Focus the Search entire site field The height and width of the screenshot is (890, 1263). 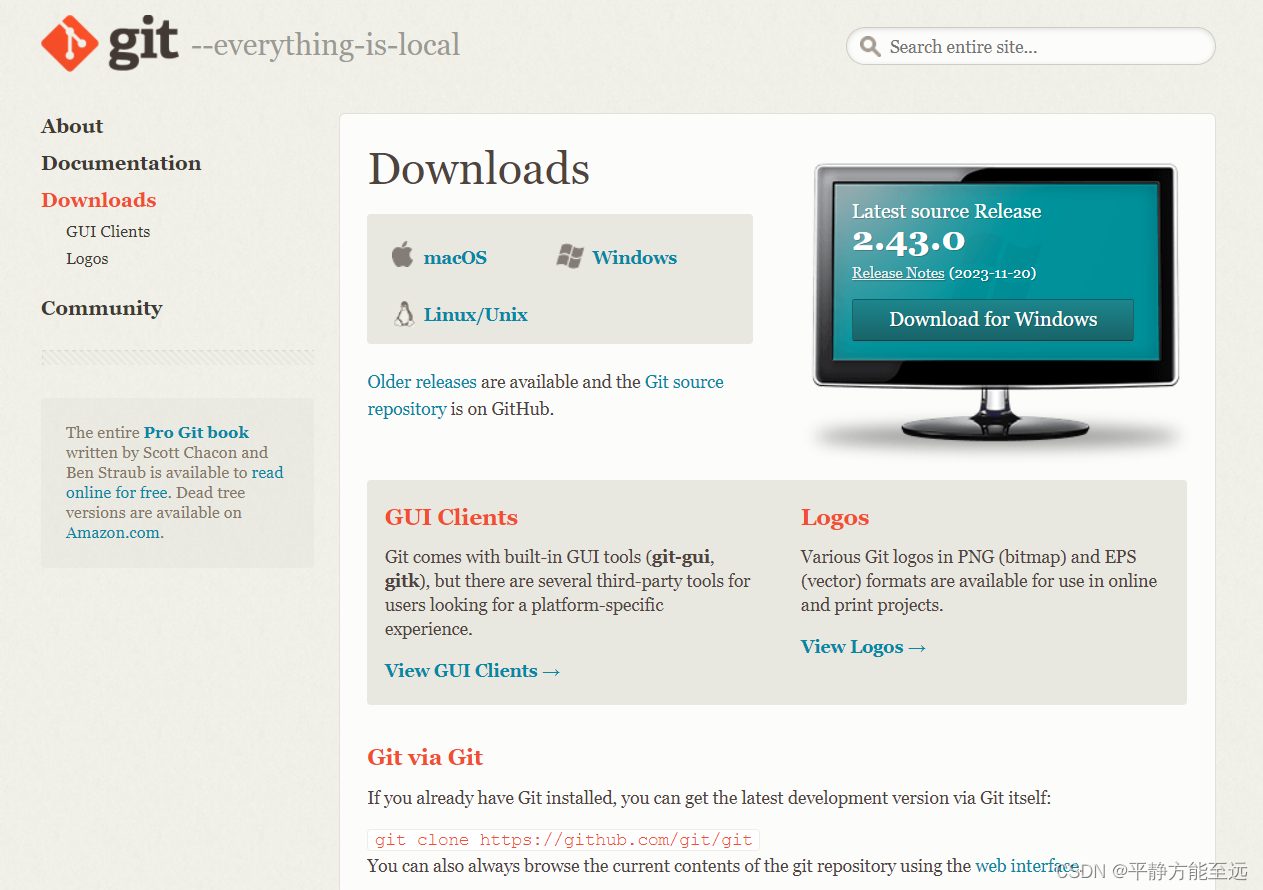(x=1030, y=47)
